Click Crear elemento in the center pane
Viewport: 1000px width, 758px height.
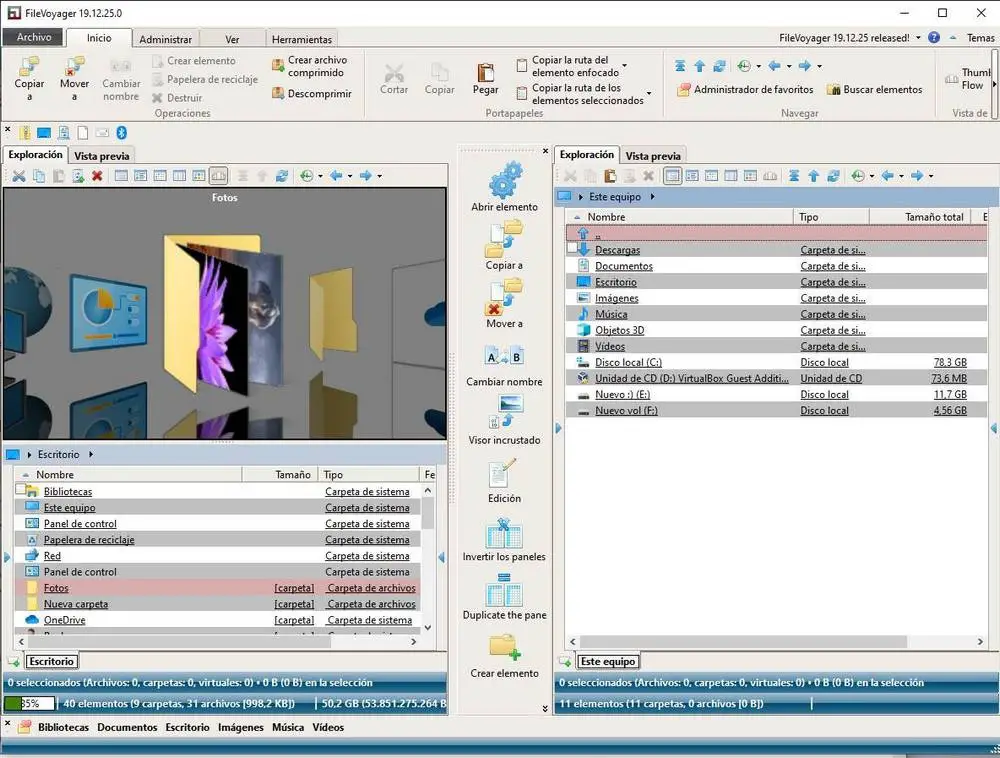[504, 655]
